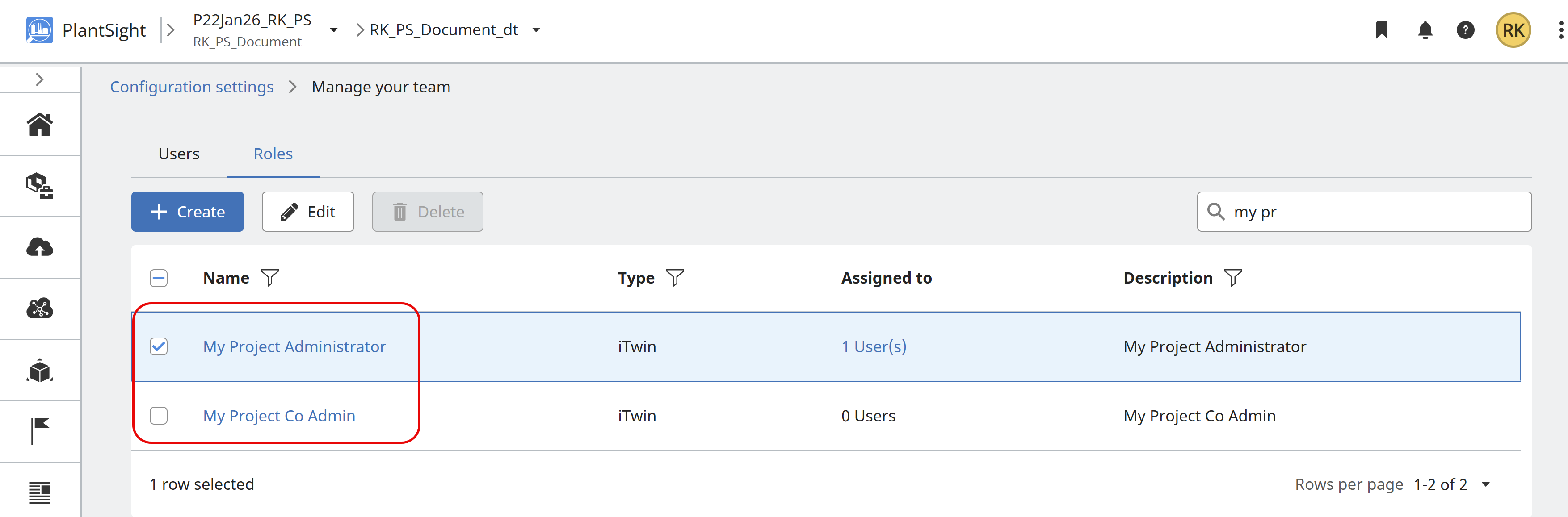The width and height of the screenshot is (1568, 517).
Task: Open the 1 User(s) assigned link
Action: [874, 347]
